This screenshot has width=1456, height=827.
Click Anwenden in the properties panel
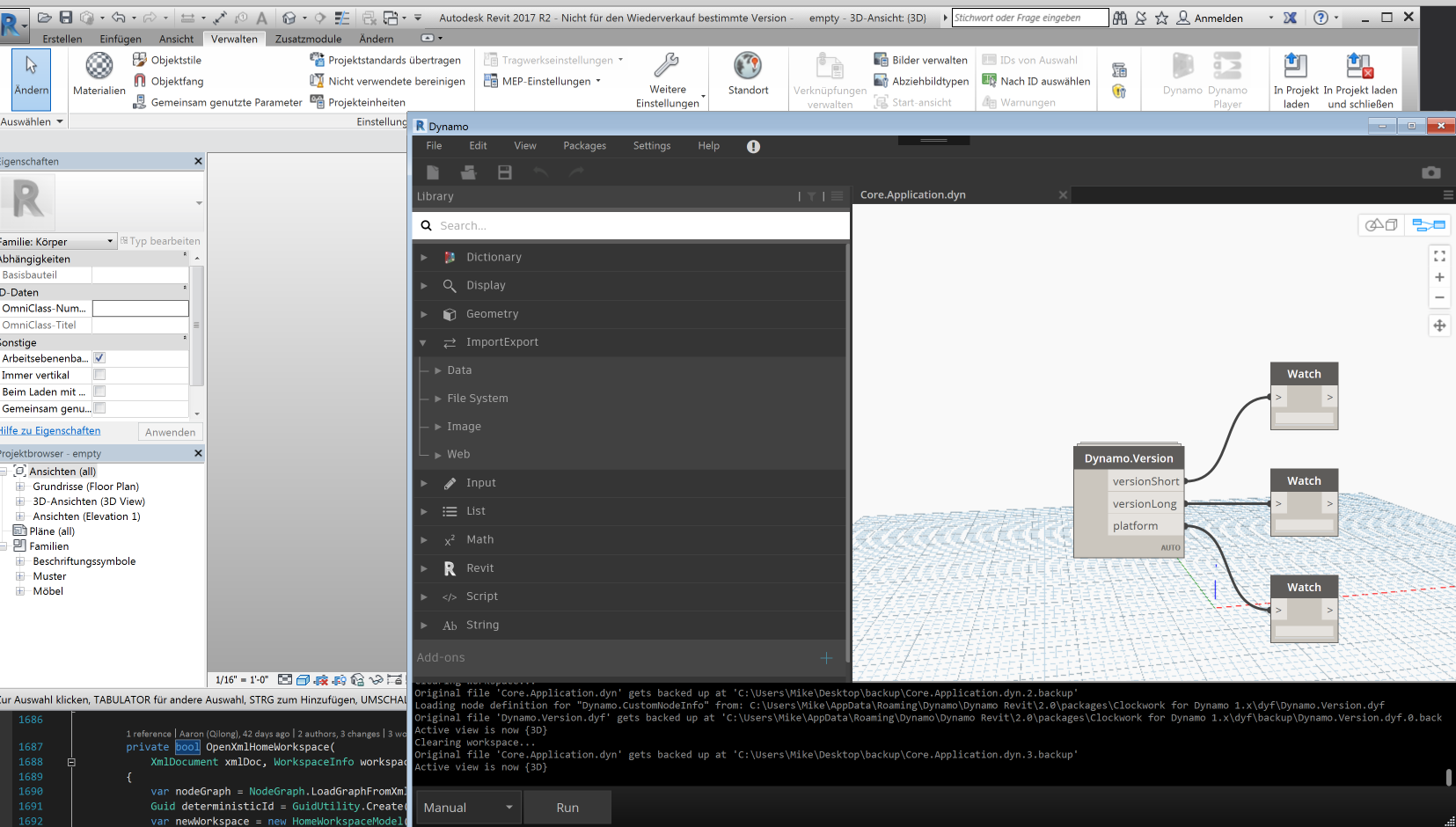(170, 431)
